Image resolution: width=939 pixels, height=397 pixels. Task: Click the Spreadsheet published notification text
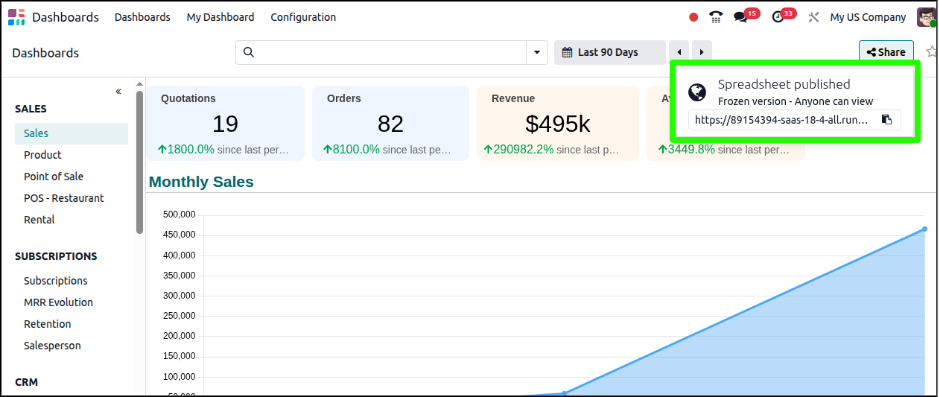(784, 84)
